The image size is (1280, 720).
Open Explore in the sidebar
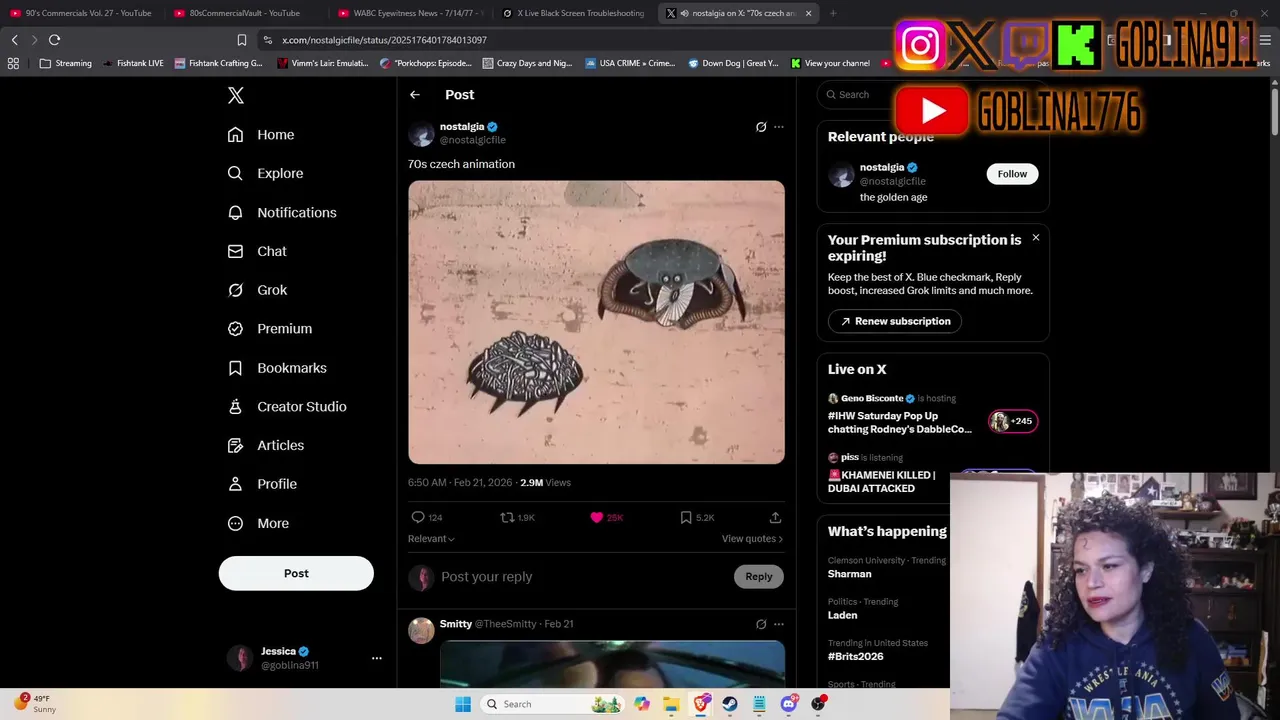click(265, 173)
